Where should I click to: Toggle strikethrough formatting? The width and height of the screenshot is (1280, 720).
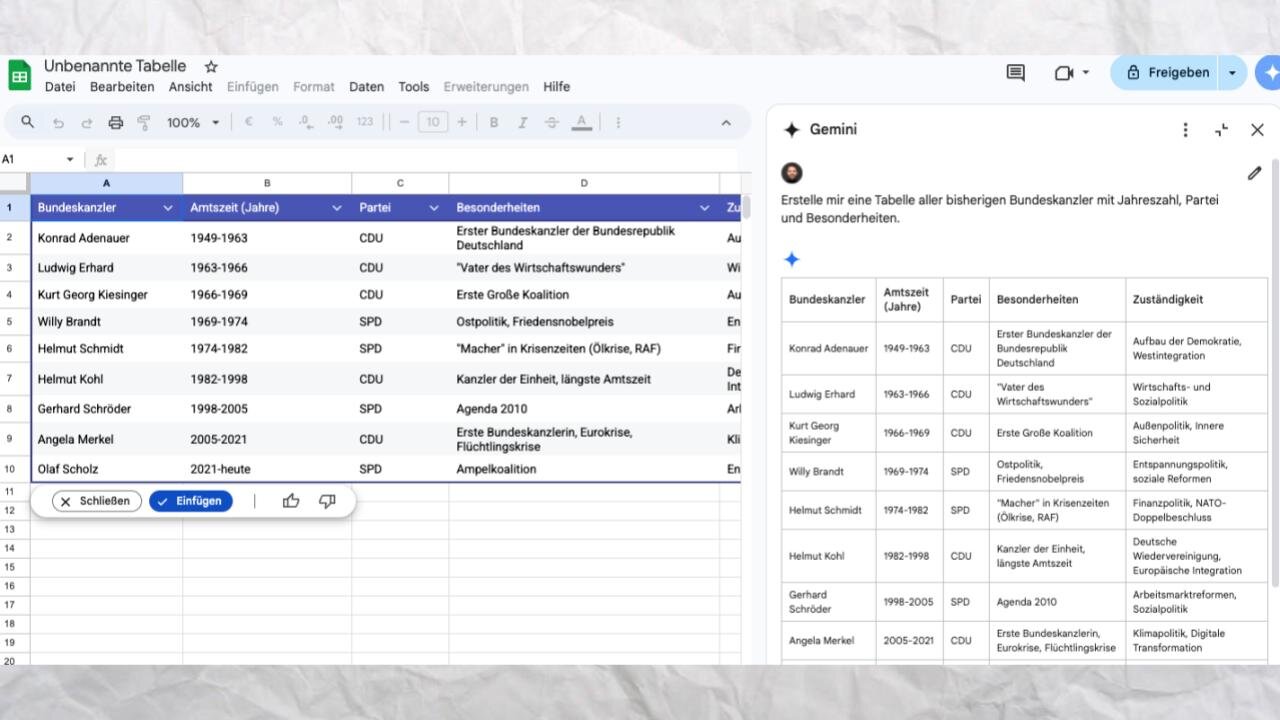click(x=551, y=122)
